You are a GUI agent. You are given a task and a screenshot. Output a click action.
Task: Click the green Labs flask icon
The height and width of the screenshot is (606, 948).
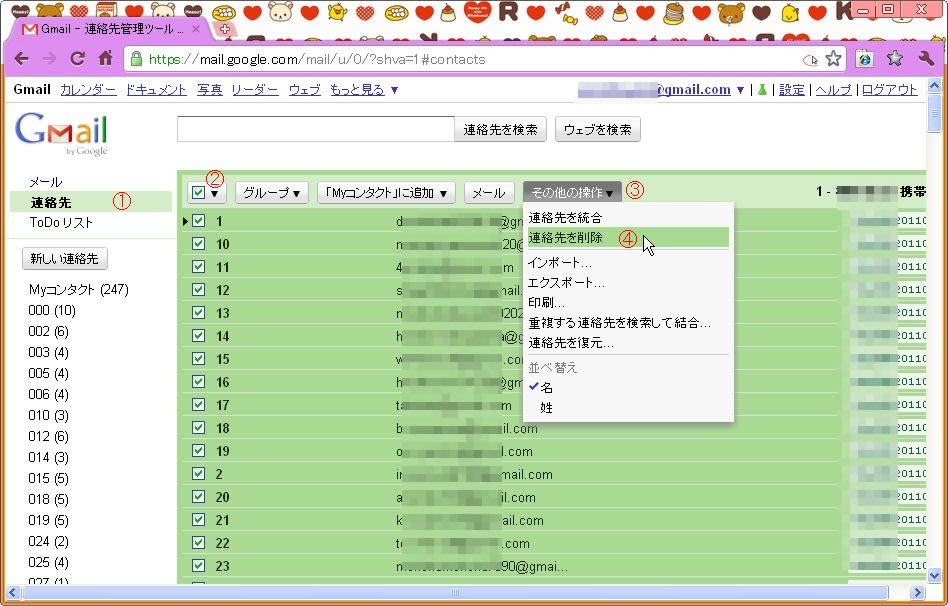click(x=763, y=90)
